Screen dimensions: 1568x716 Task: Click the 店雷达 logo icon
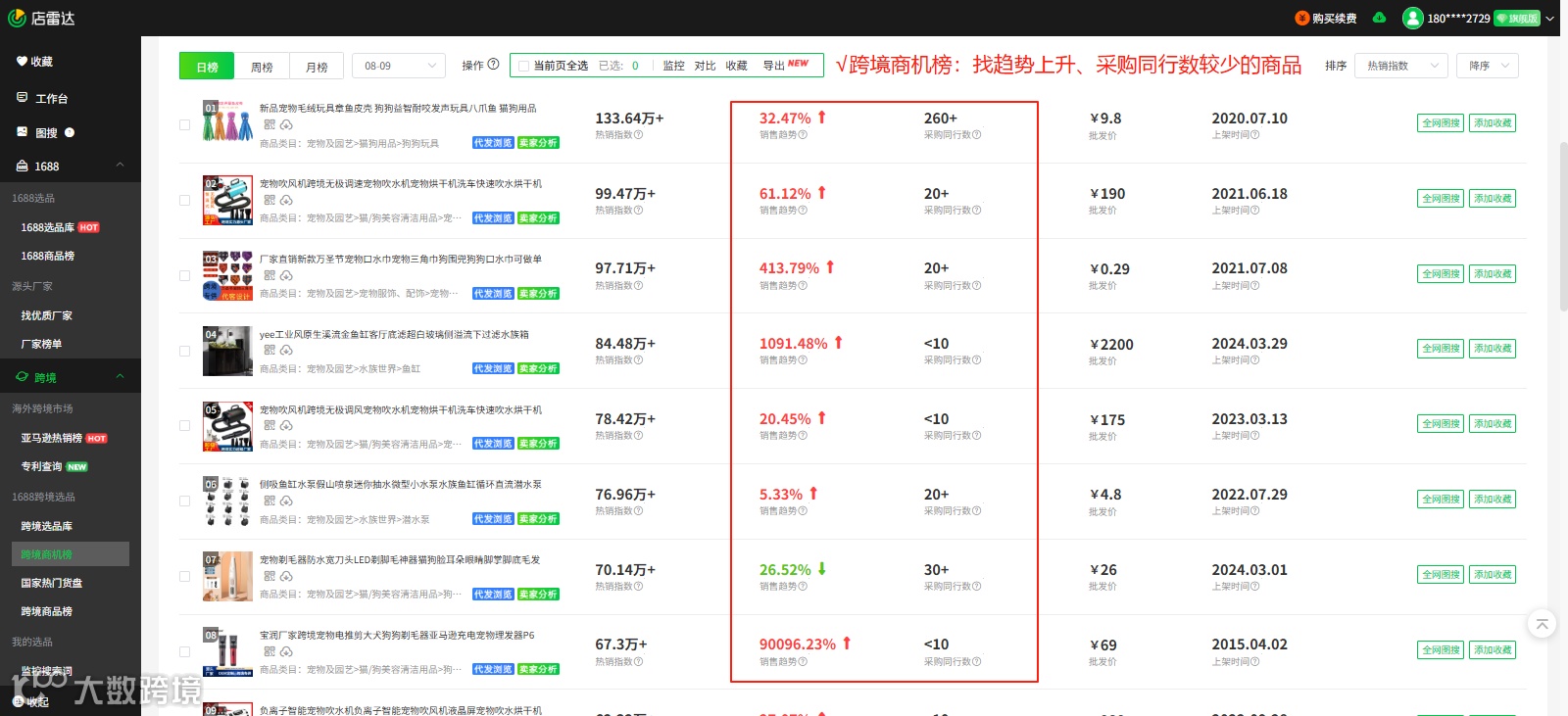(x=17, y=18)
